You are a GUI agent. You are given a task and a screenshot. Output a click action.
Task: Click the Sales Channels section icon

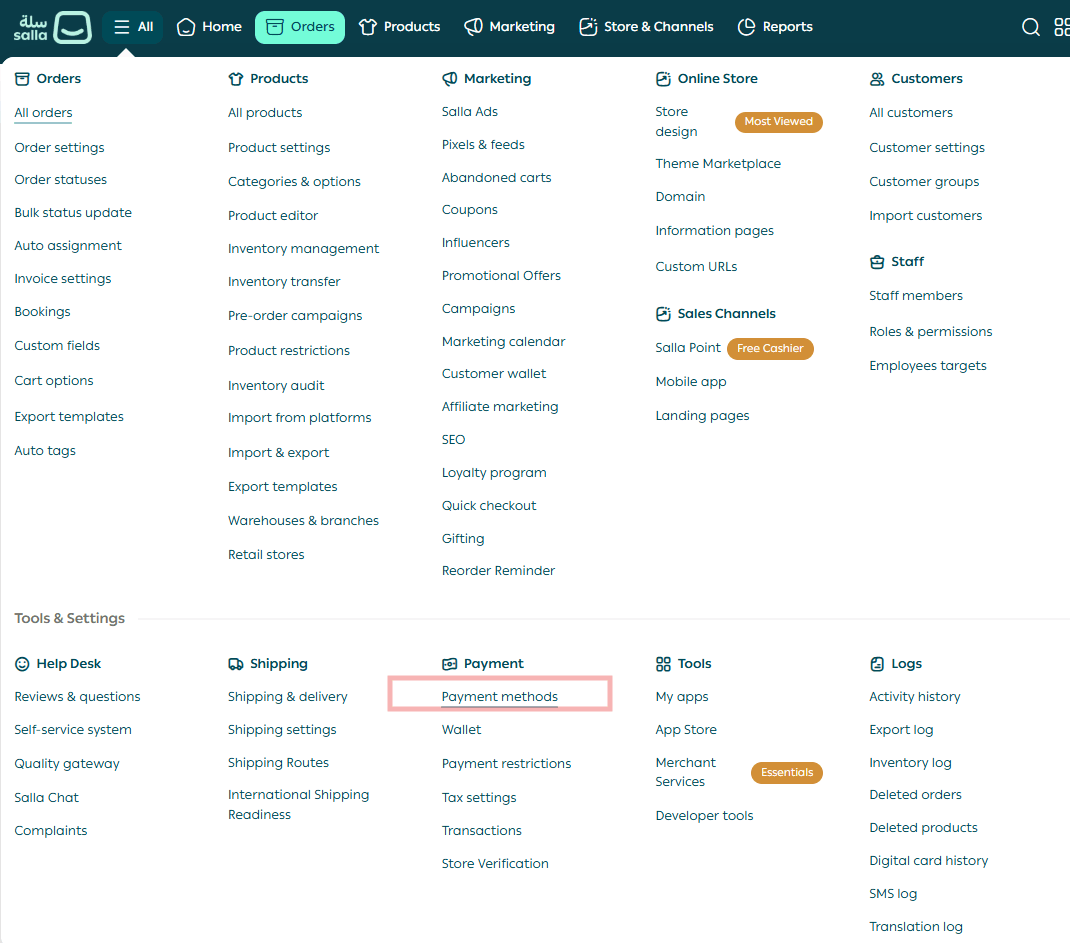(x=663, y=314)
